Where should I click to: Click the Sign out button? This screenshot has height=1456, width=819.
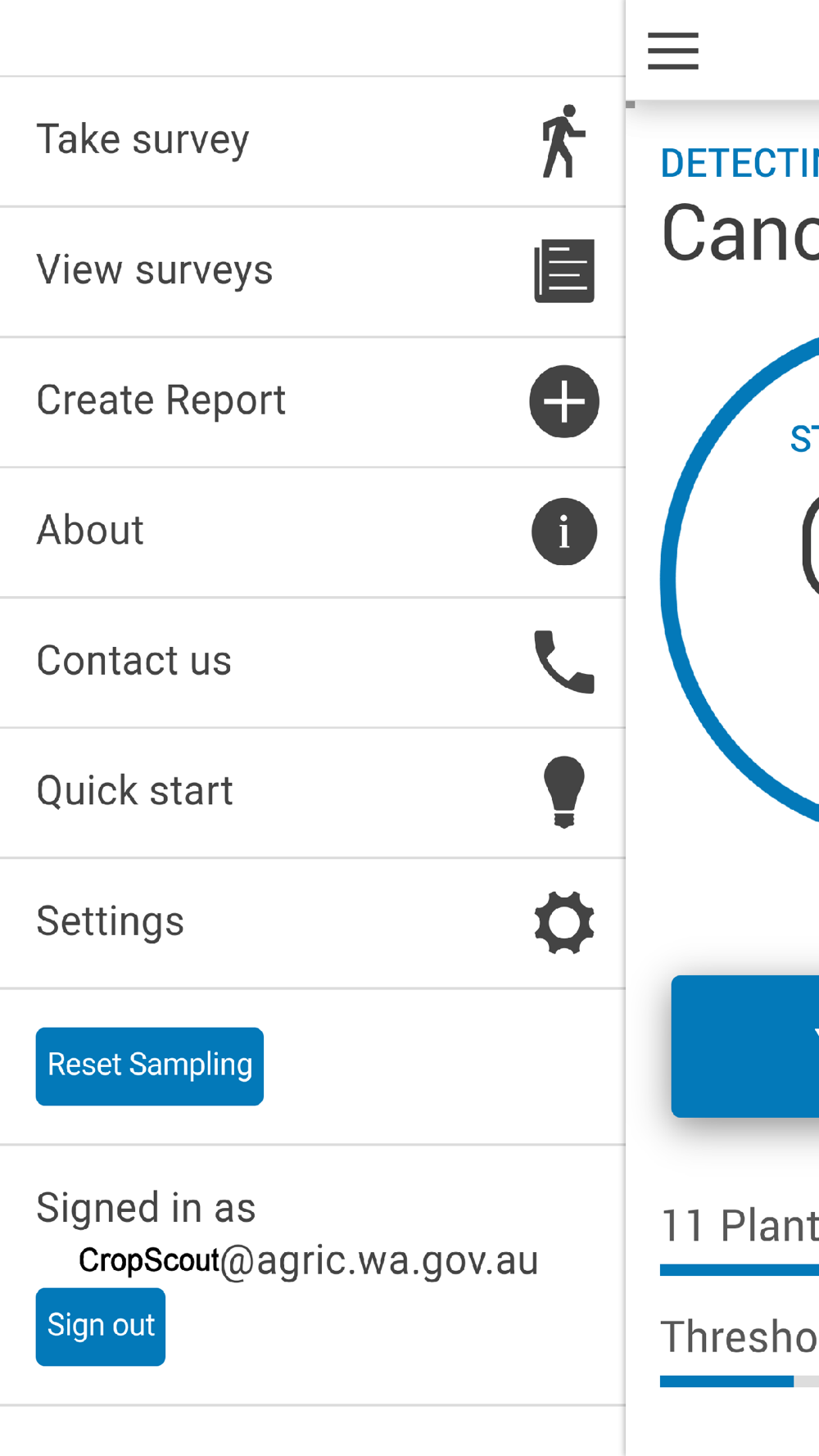coord(101,1326)
